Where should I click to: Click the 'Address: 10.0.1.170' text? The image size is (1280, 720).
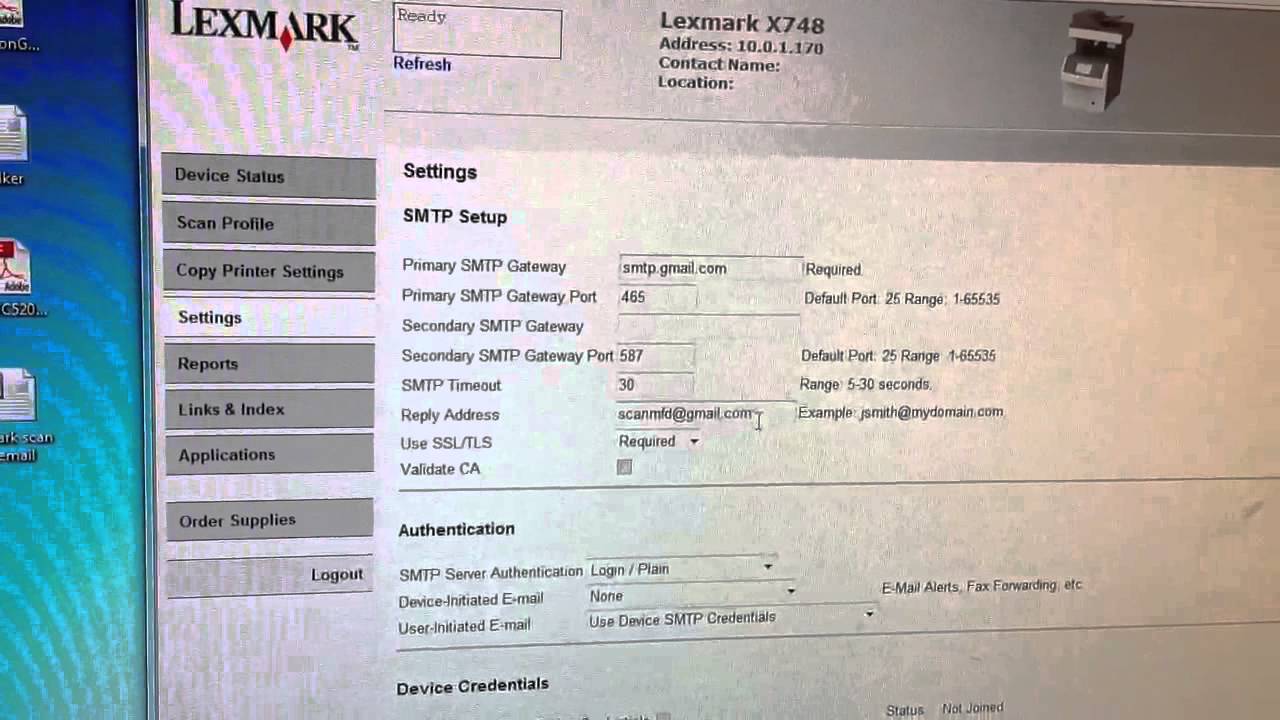point(741,46)
